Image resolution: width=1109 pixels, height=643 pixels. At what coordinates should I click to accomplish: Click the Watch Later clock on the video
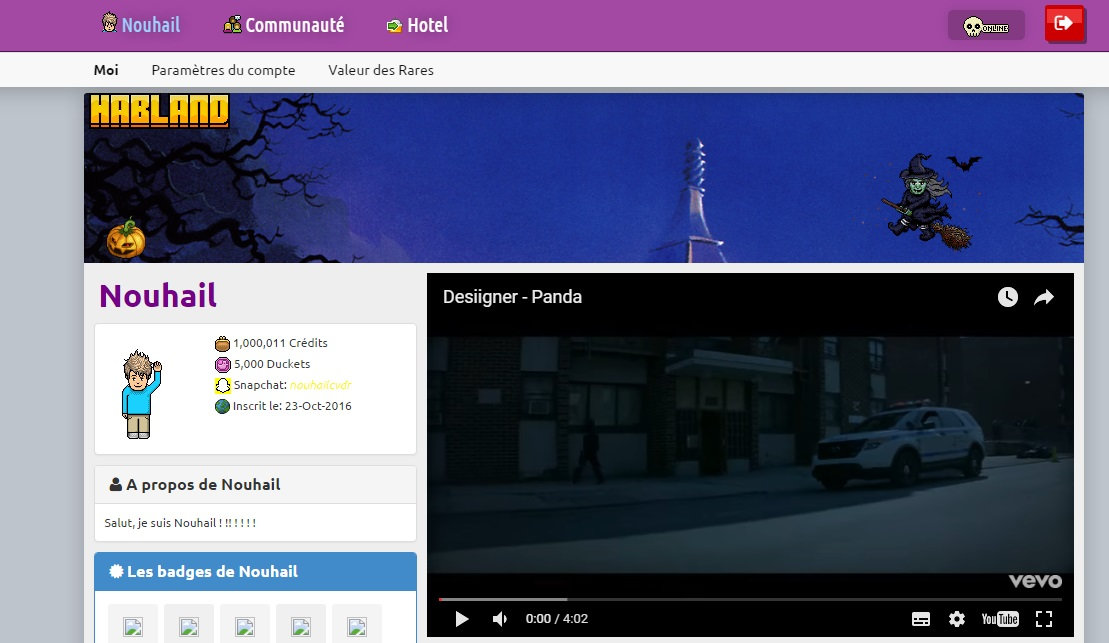[1006, 297]
